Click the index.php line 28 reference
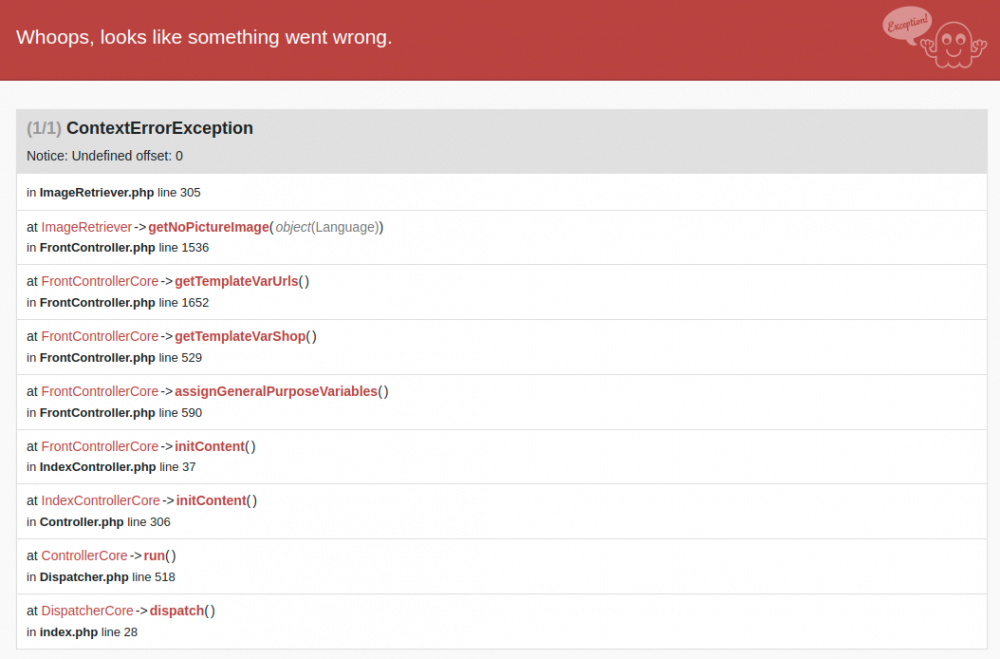The image size is (1000, 659). (x=82, y=632)
